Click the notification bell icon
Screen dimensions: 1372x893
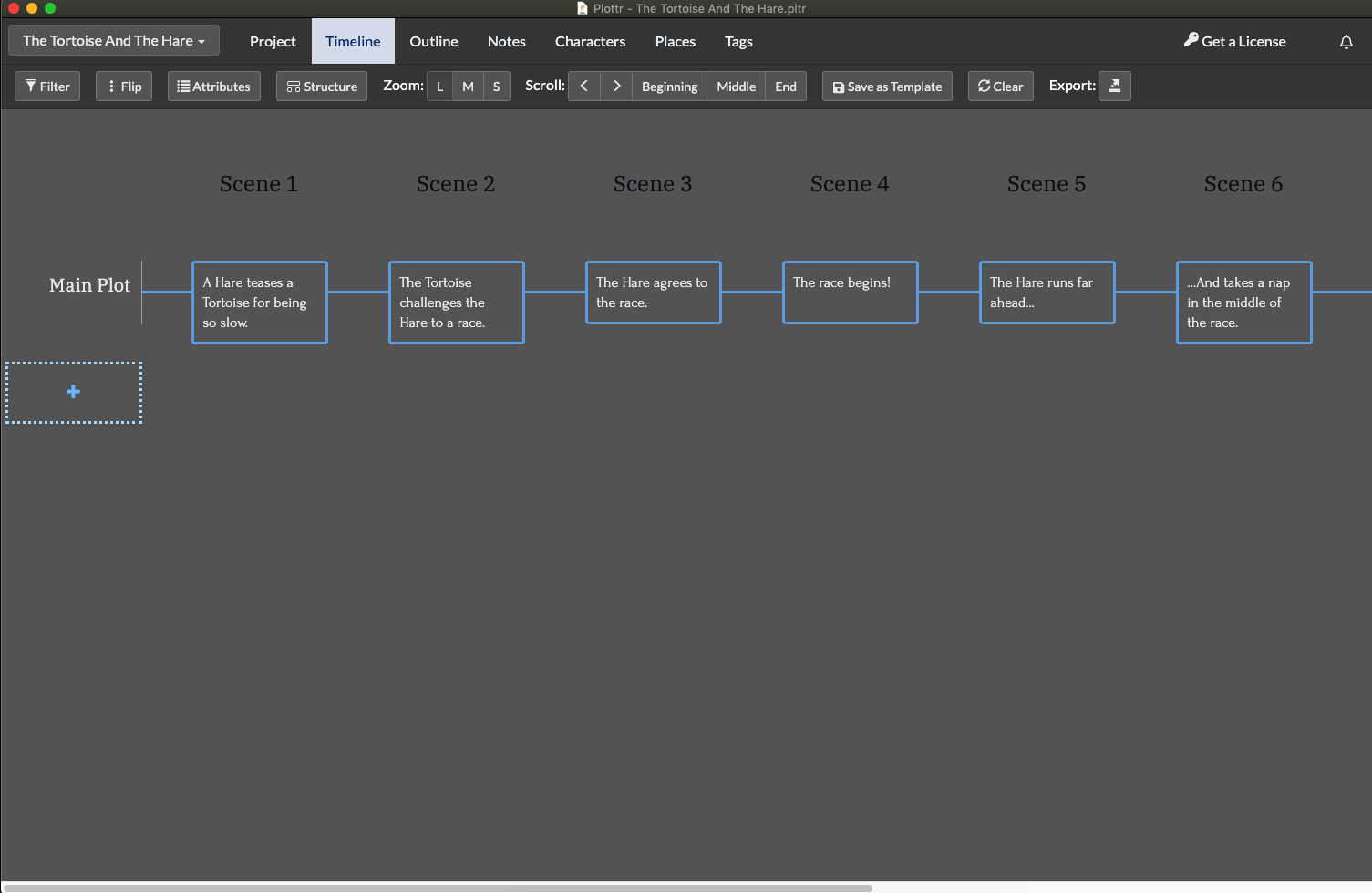1346,41
